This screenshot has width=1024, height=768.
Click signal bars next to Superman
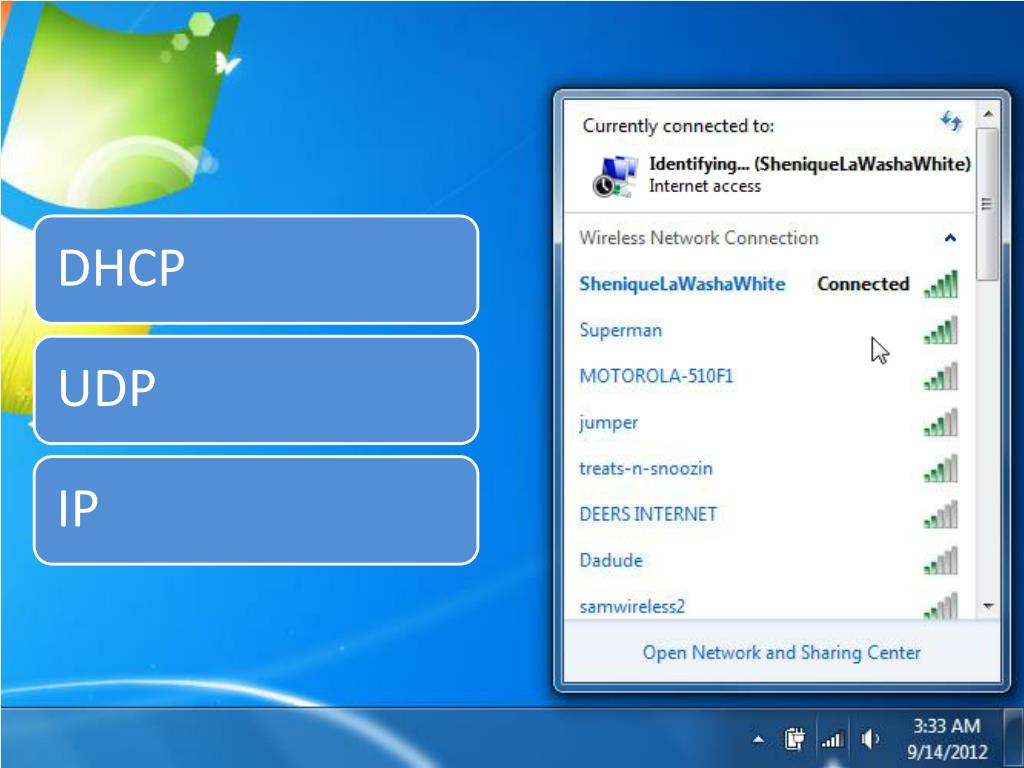pyautogui.click(x=941, y=330)
